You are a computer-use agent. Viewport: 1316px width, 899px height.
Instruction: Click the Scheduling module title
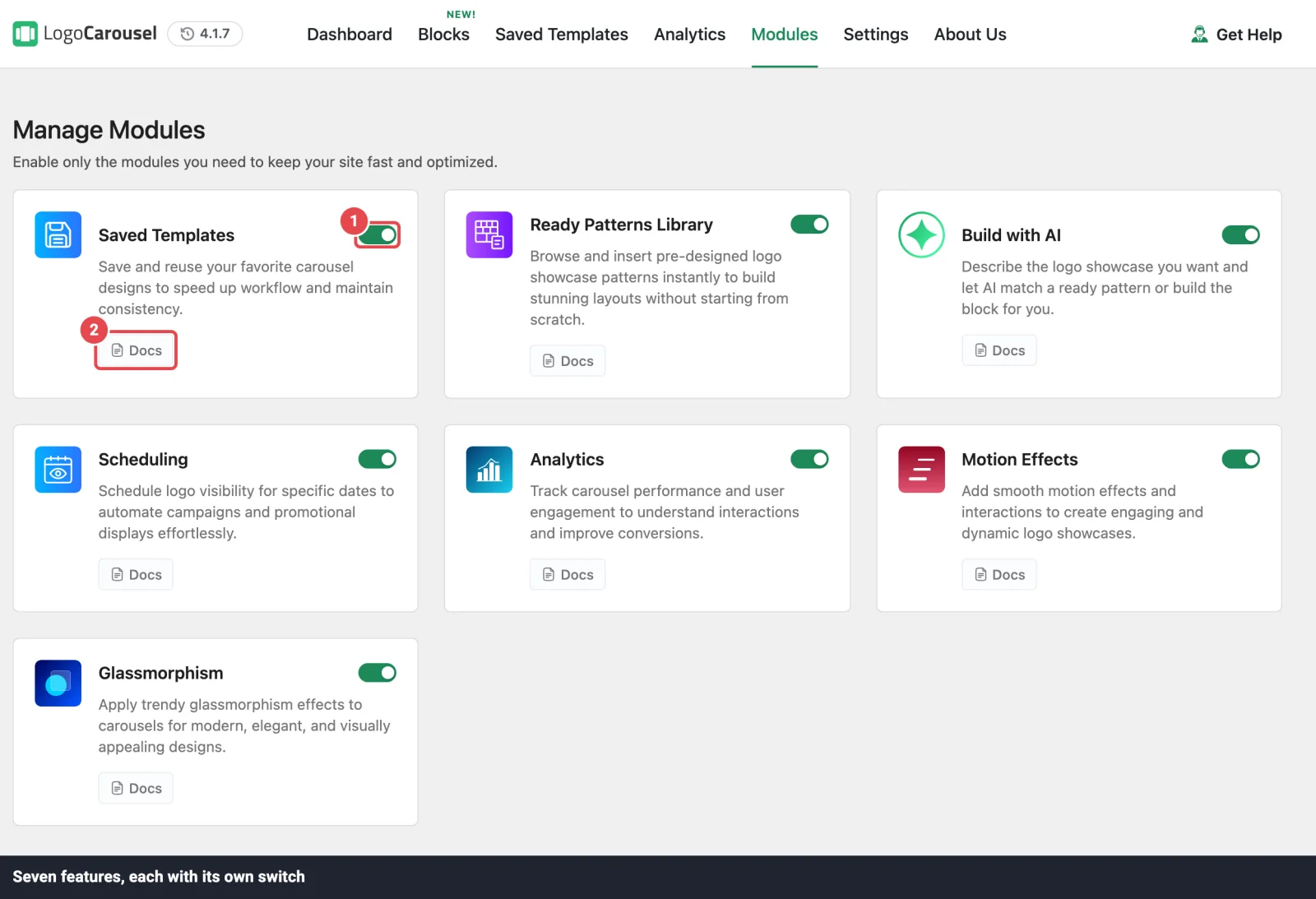coord(143,459)
